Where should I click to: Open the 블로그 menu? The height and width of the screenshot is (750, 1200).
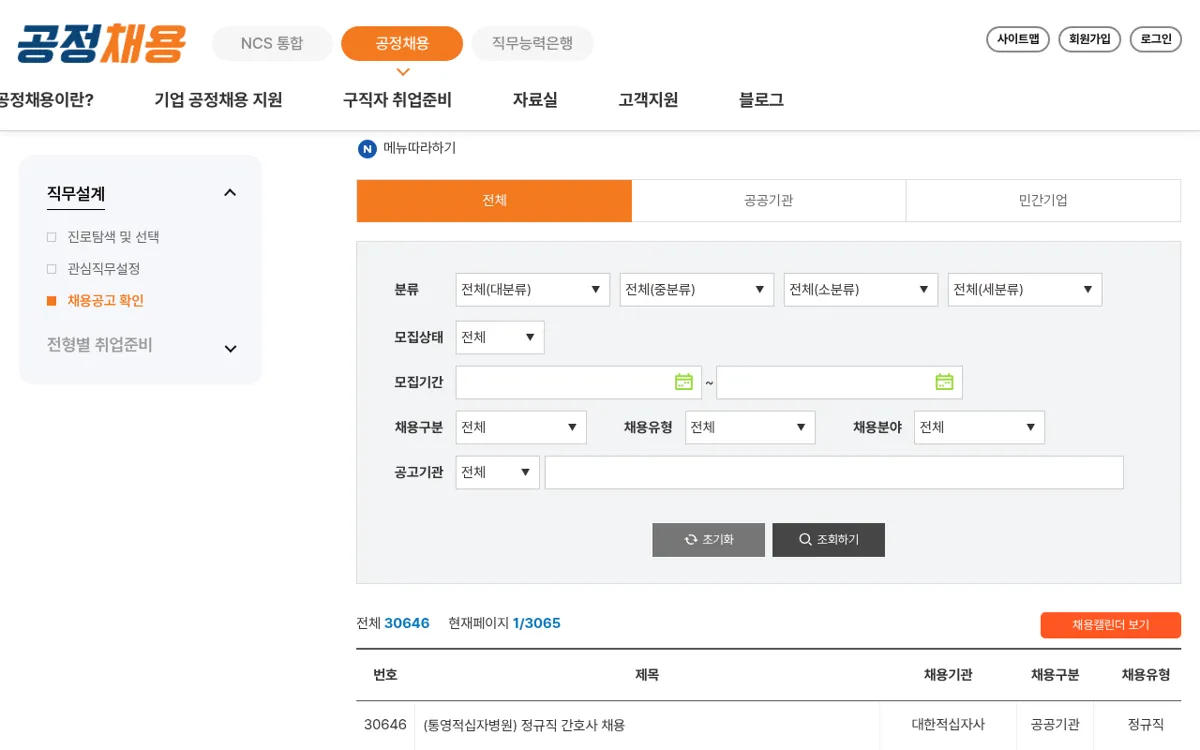[x=761, y=100]
